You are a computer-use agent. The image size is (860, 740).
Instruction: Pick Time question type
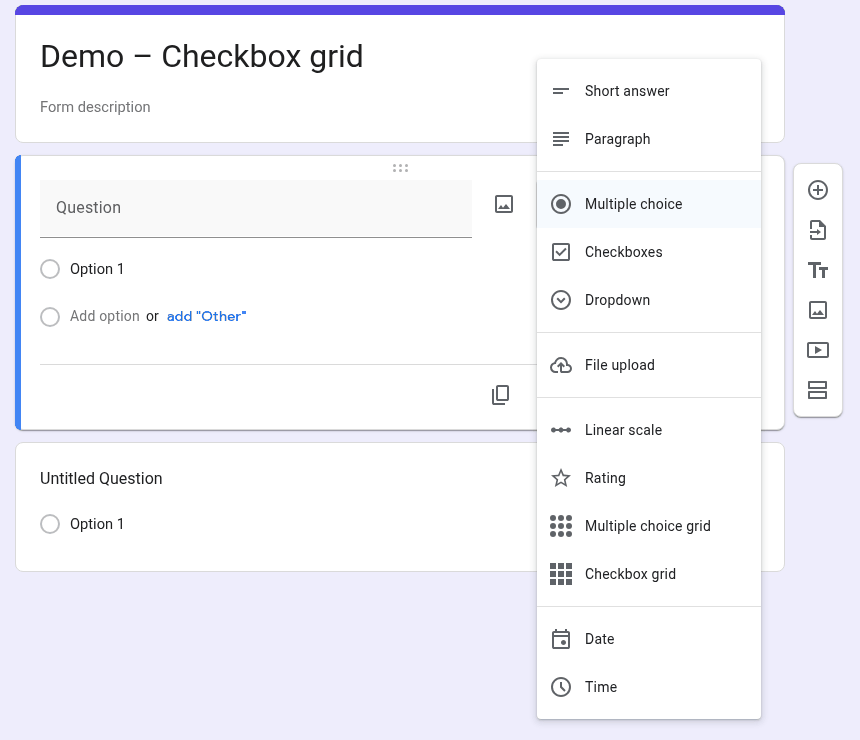649,687
